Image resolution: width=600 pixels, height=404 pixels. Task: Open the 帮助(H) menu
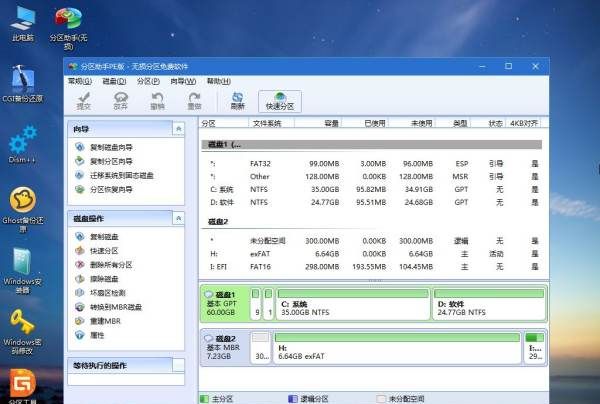216,80
